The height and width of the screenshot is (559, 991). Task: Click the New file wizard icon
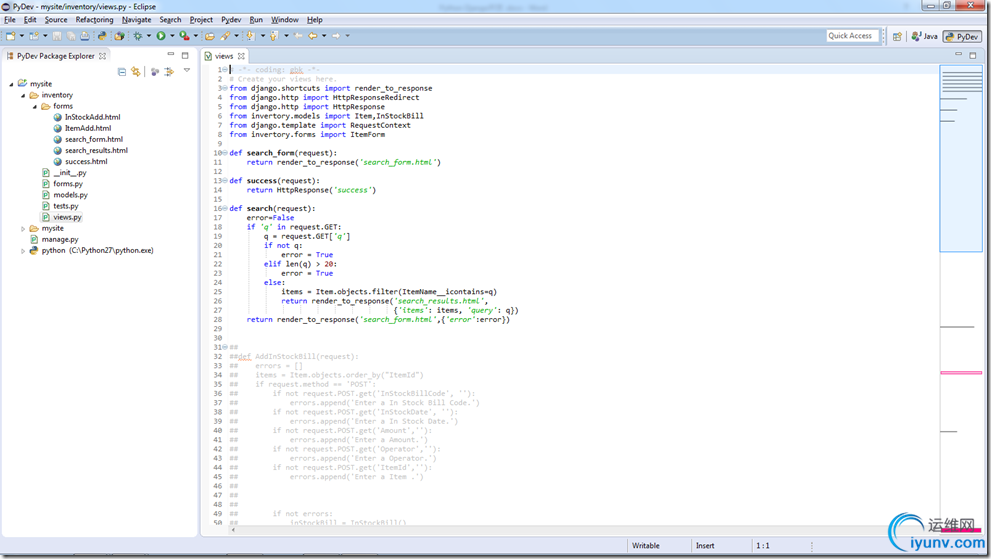tap(11, 36)
